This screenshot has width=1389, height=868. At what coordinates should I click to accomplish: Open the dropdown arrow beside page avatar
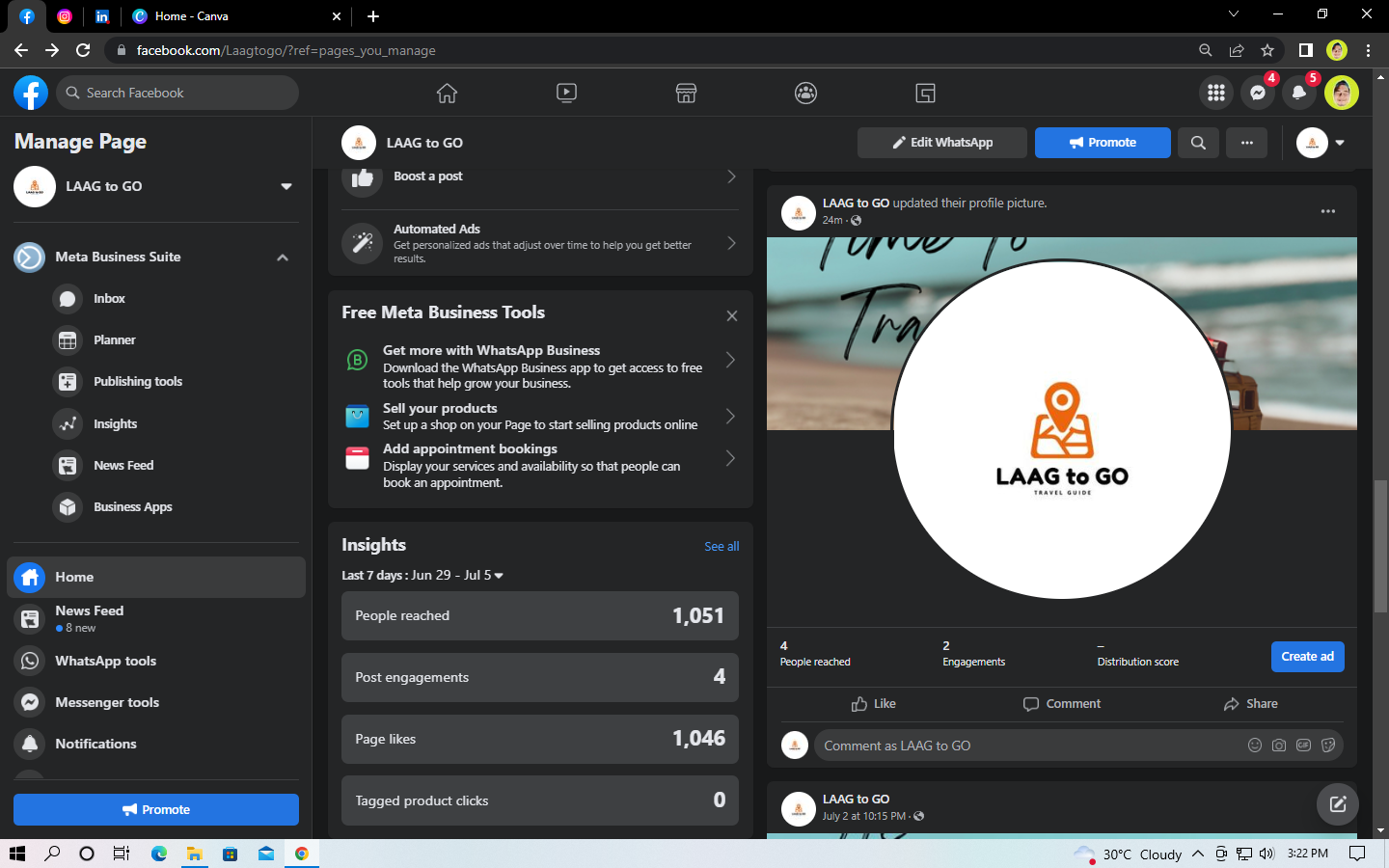click(x=1340, y=143)
